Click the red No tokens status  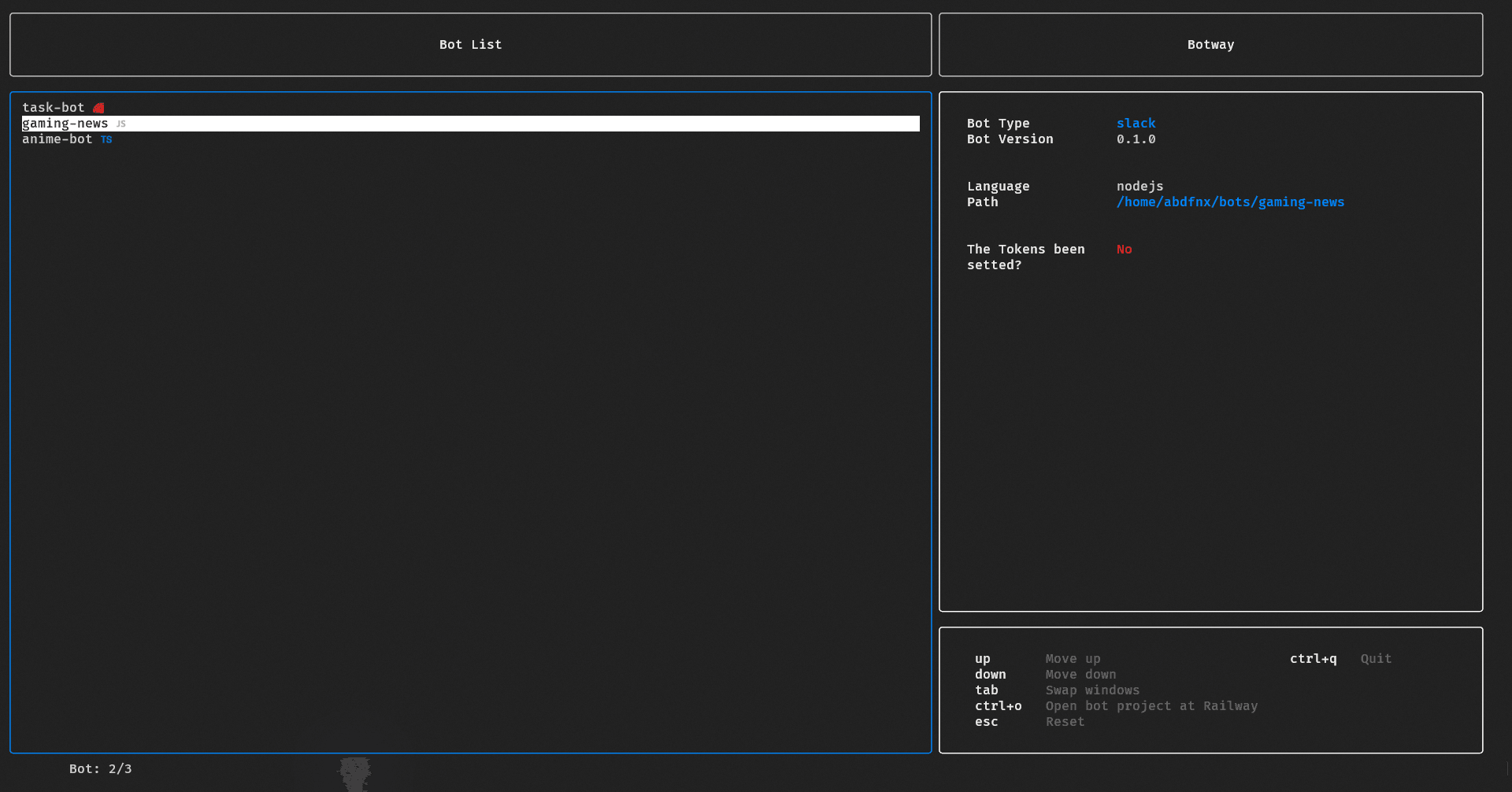1124,250
